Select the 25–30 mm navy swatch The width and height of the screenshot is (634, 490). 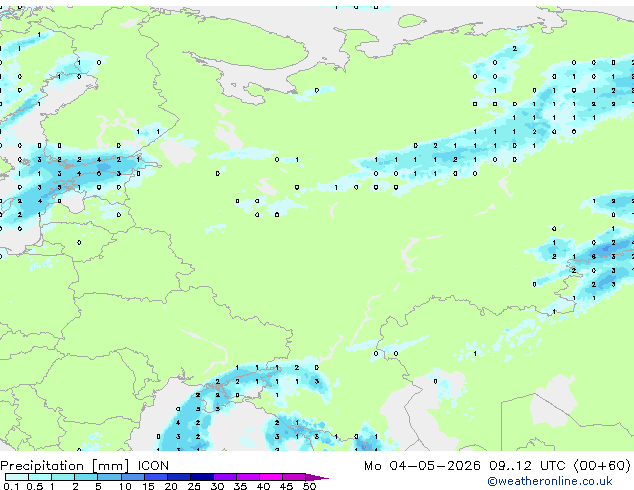[x=201, y=477]
